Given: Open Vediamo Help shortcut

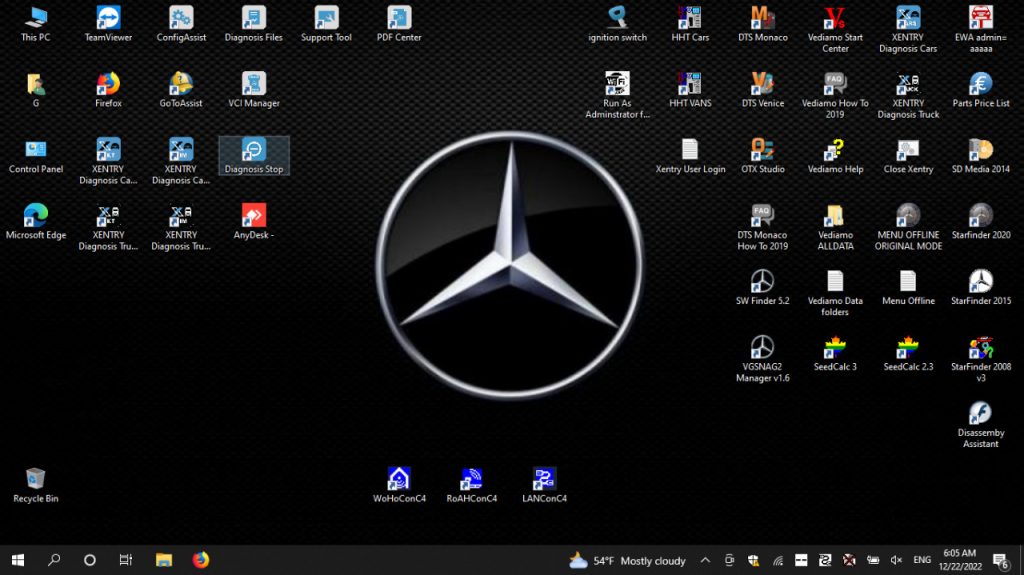Looking at the screenshot, I should (835, 156).
